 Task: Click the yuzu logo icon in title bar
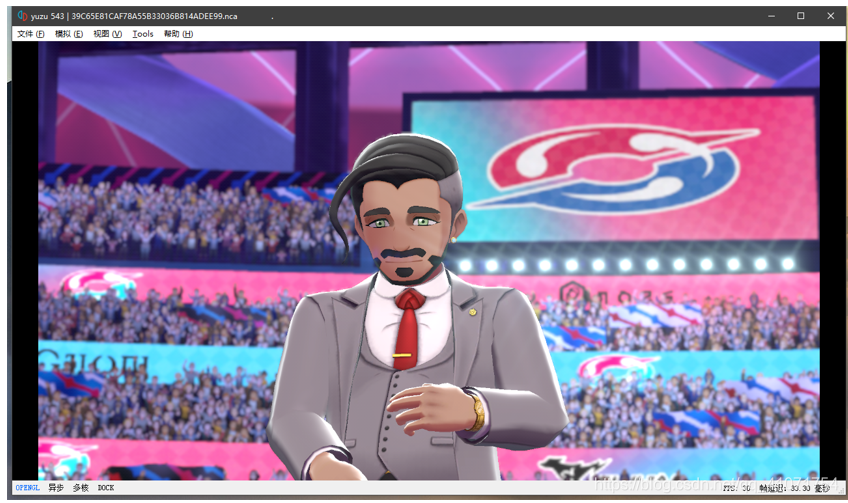tap(22, 16)
